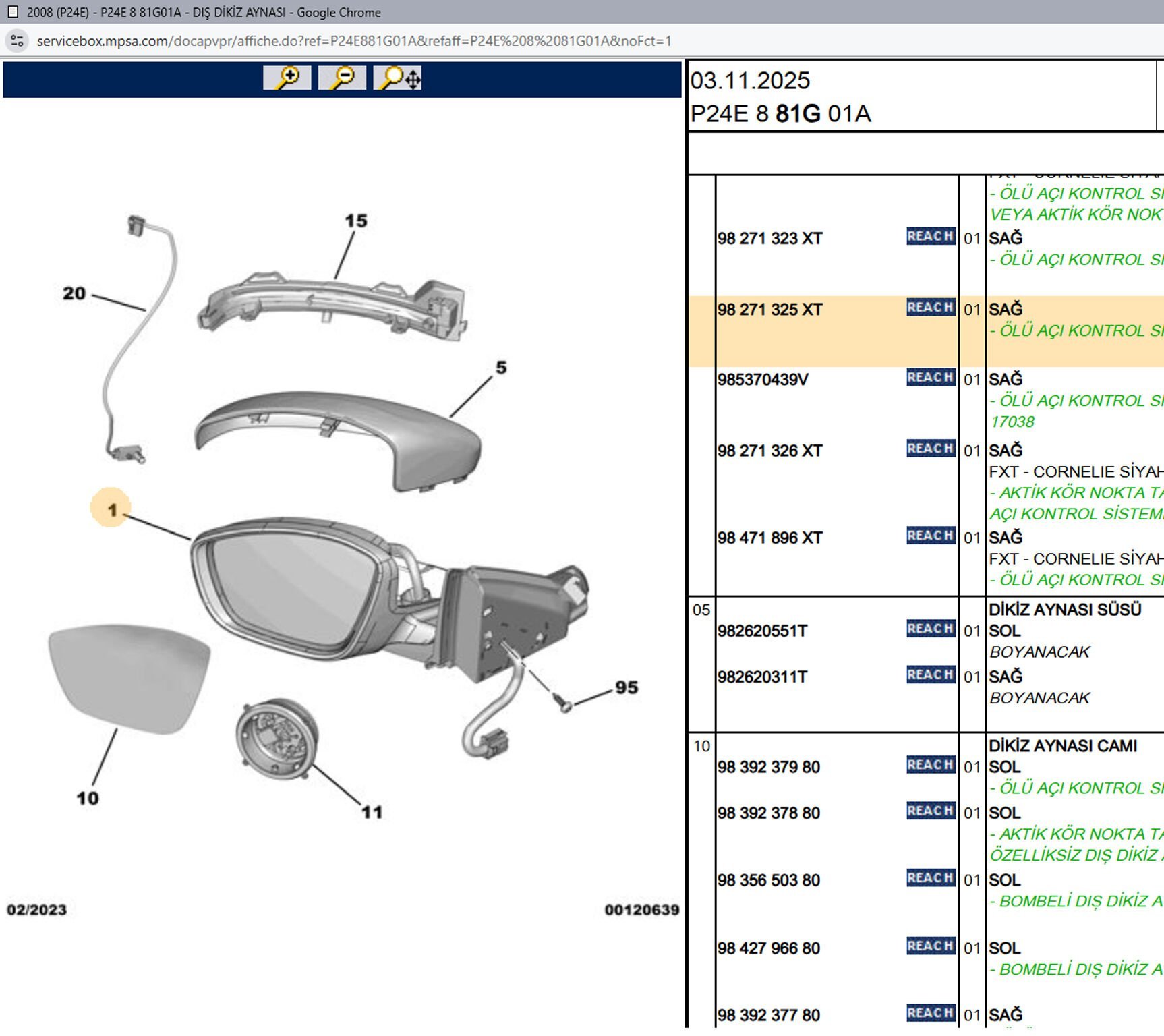Click part number 982620311T
1164x1036 pixels.
762,677
